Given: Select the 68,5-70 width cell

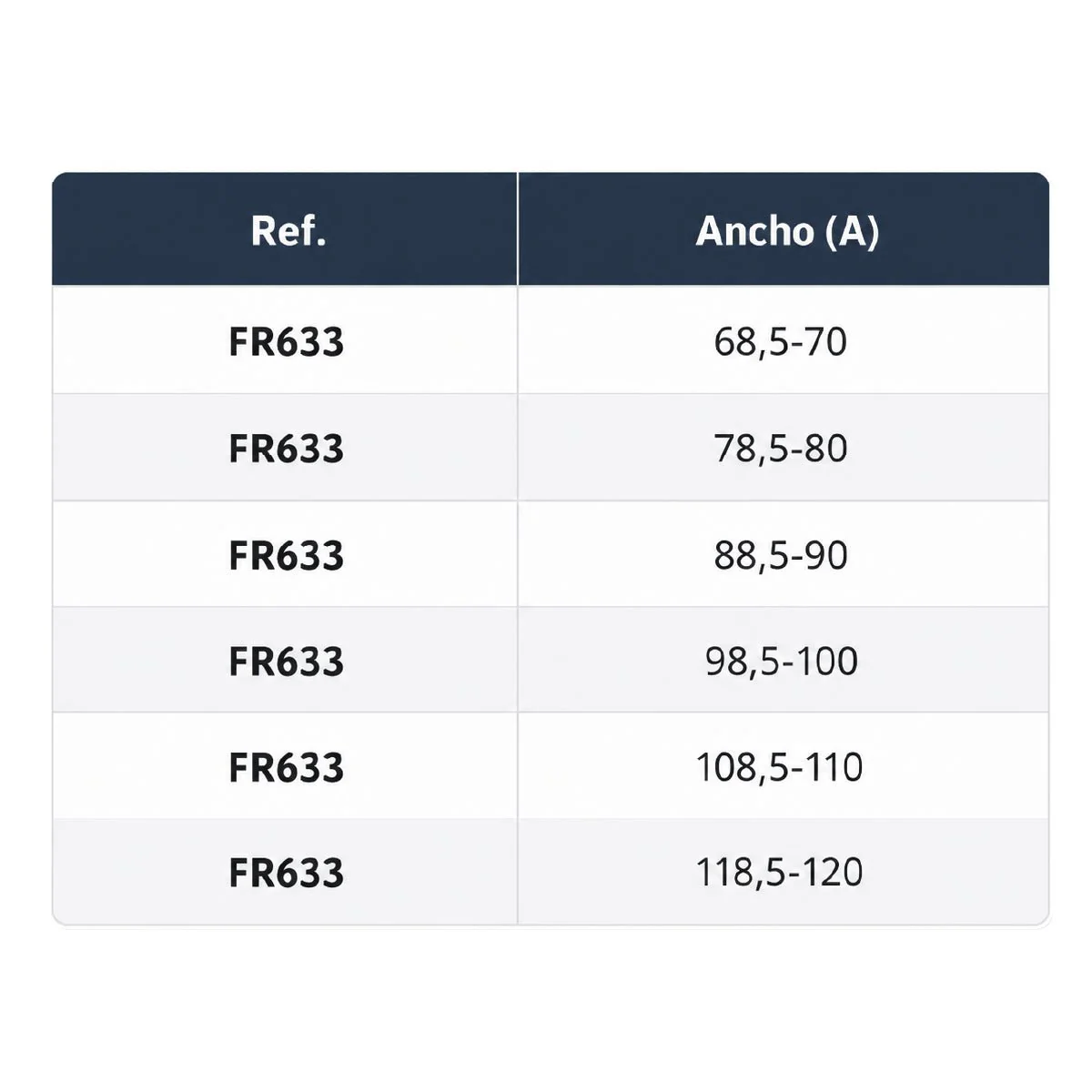Looking at the screenshot, I should click(784, 340).
